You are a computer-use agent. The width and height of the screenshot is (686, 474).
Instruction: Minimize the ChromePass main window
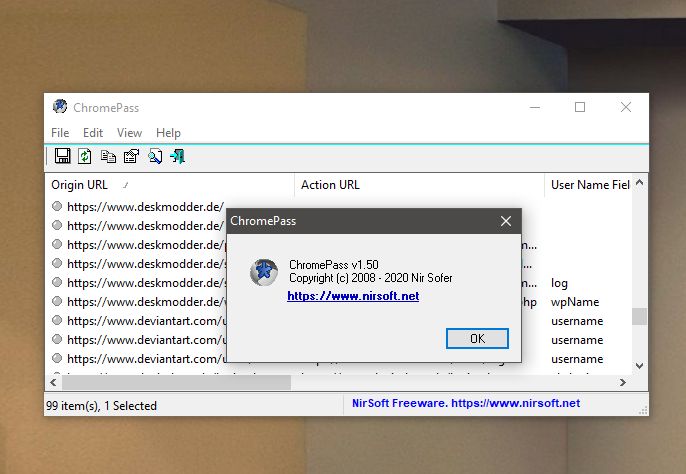tap(535, 107)
